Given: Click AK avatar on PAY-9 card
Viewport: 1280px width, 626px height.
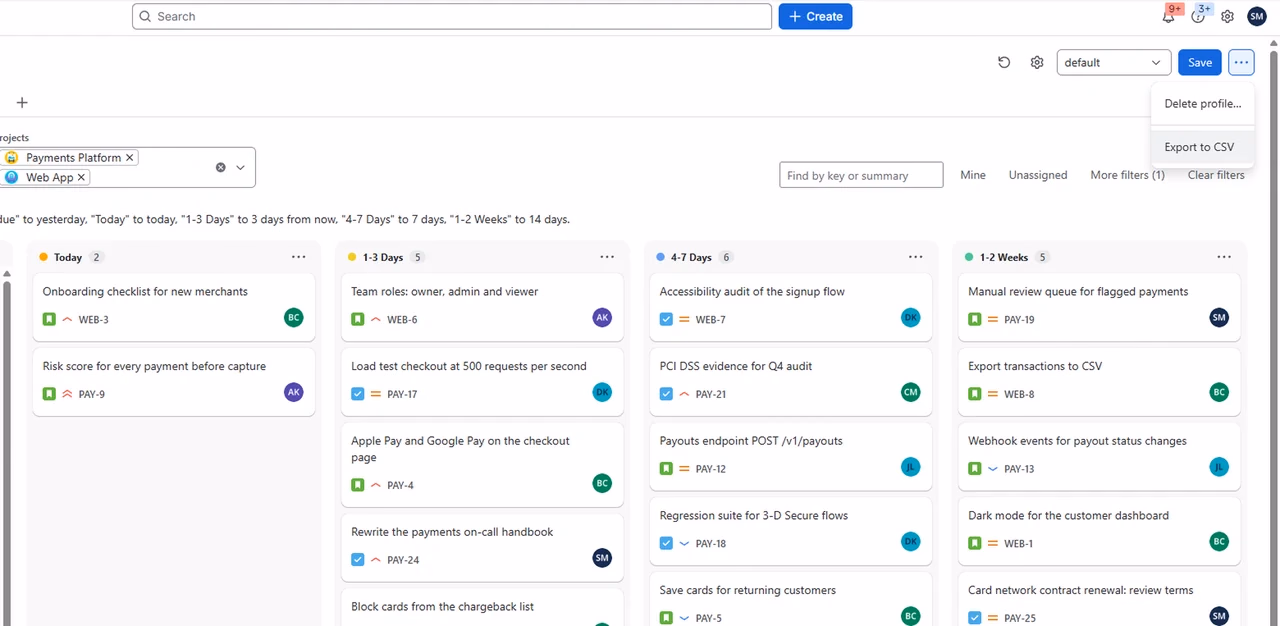Looking at the screenshot, I should (293, 392).
